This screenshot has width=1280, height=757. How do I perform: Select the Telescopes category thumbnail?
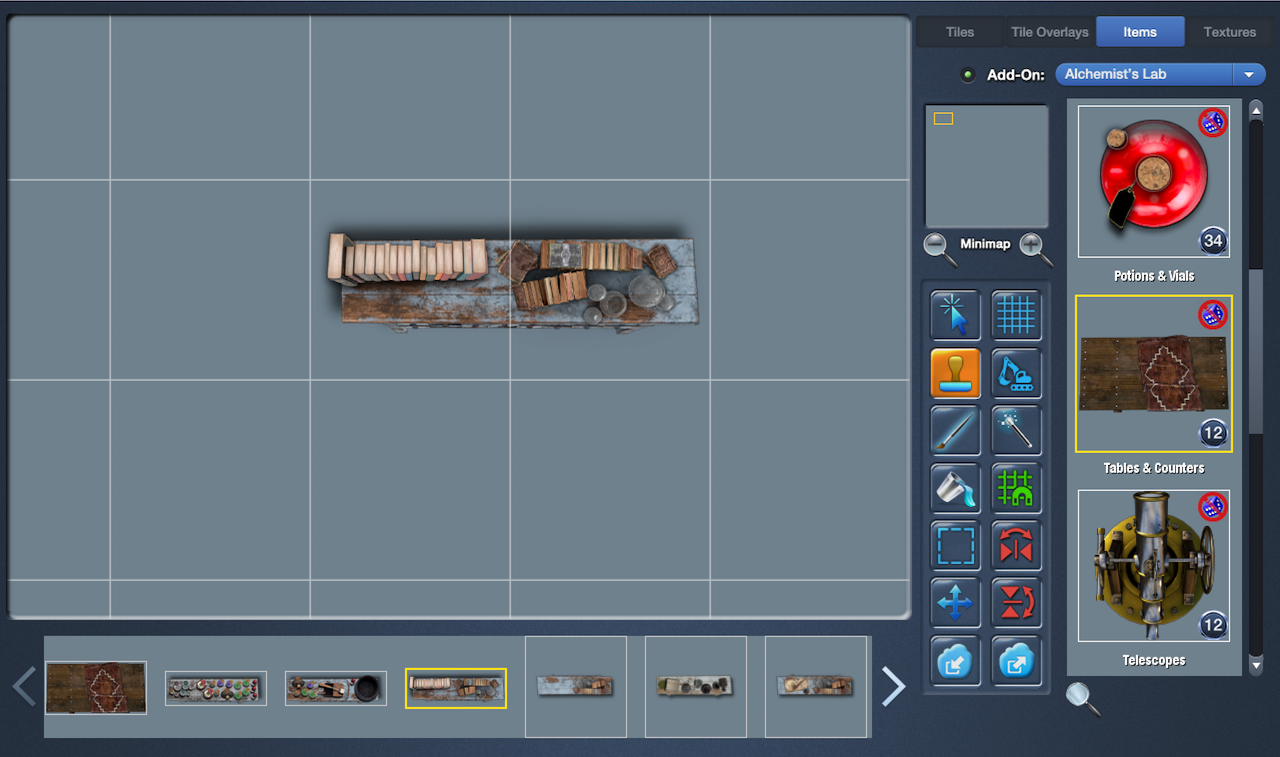point(1154,565)
